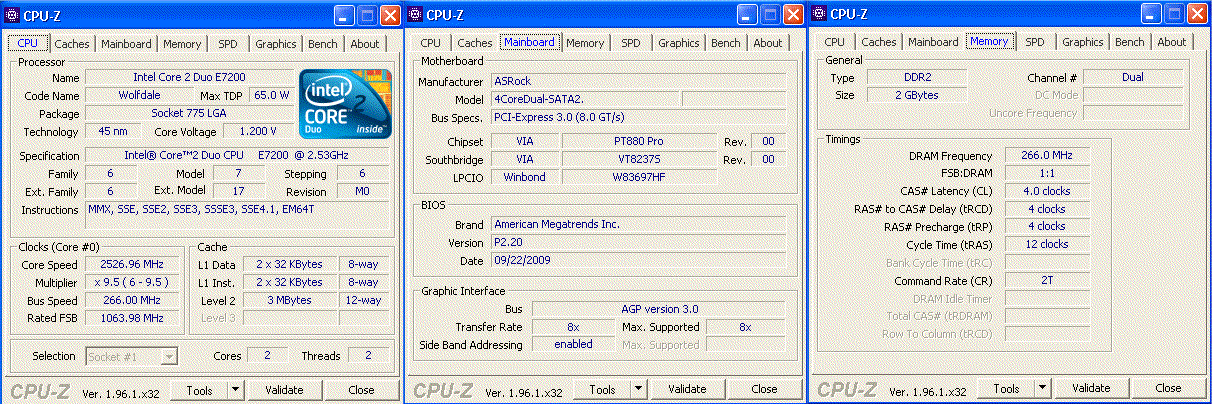Select SPD tab in the middle Mainboard window
The width and height of the screenshot is (1212, 404).
pyautogui.click(x=631, y=44)
